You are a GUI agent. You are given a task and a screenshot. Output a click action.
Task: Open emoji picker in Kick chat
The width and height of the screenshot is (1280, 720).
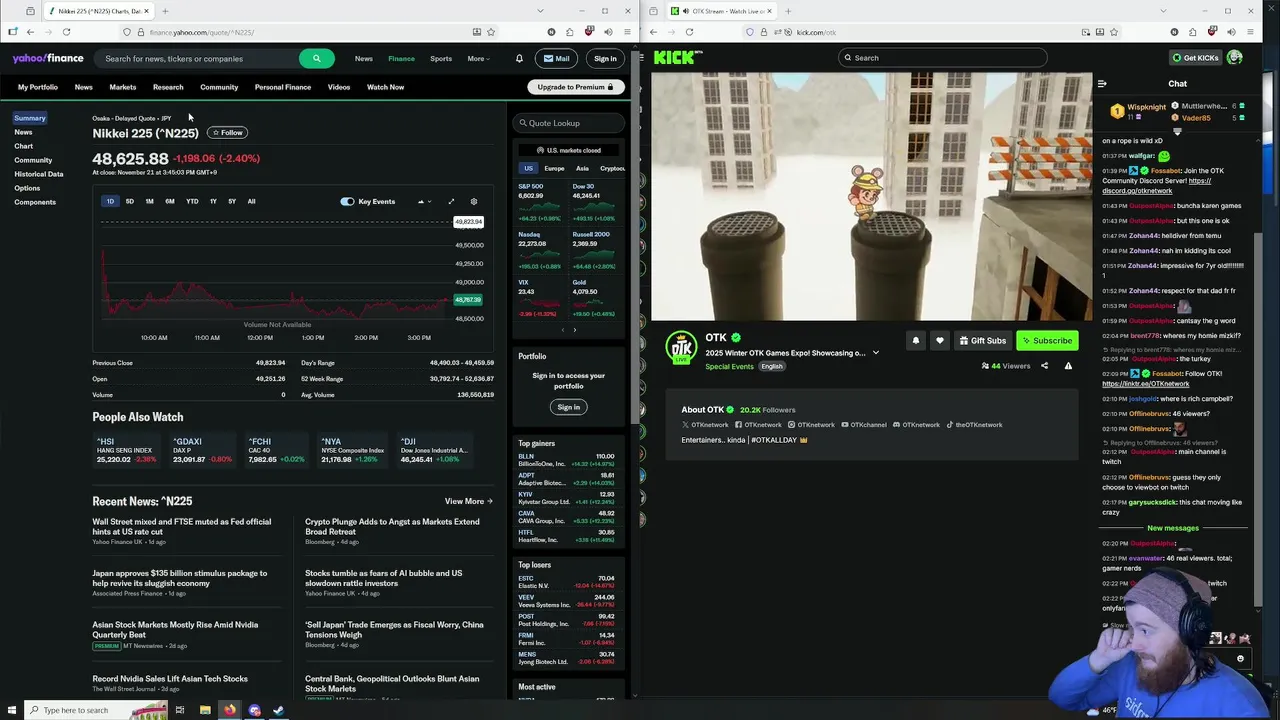coord(1240,659)
